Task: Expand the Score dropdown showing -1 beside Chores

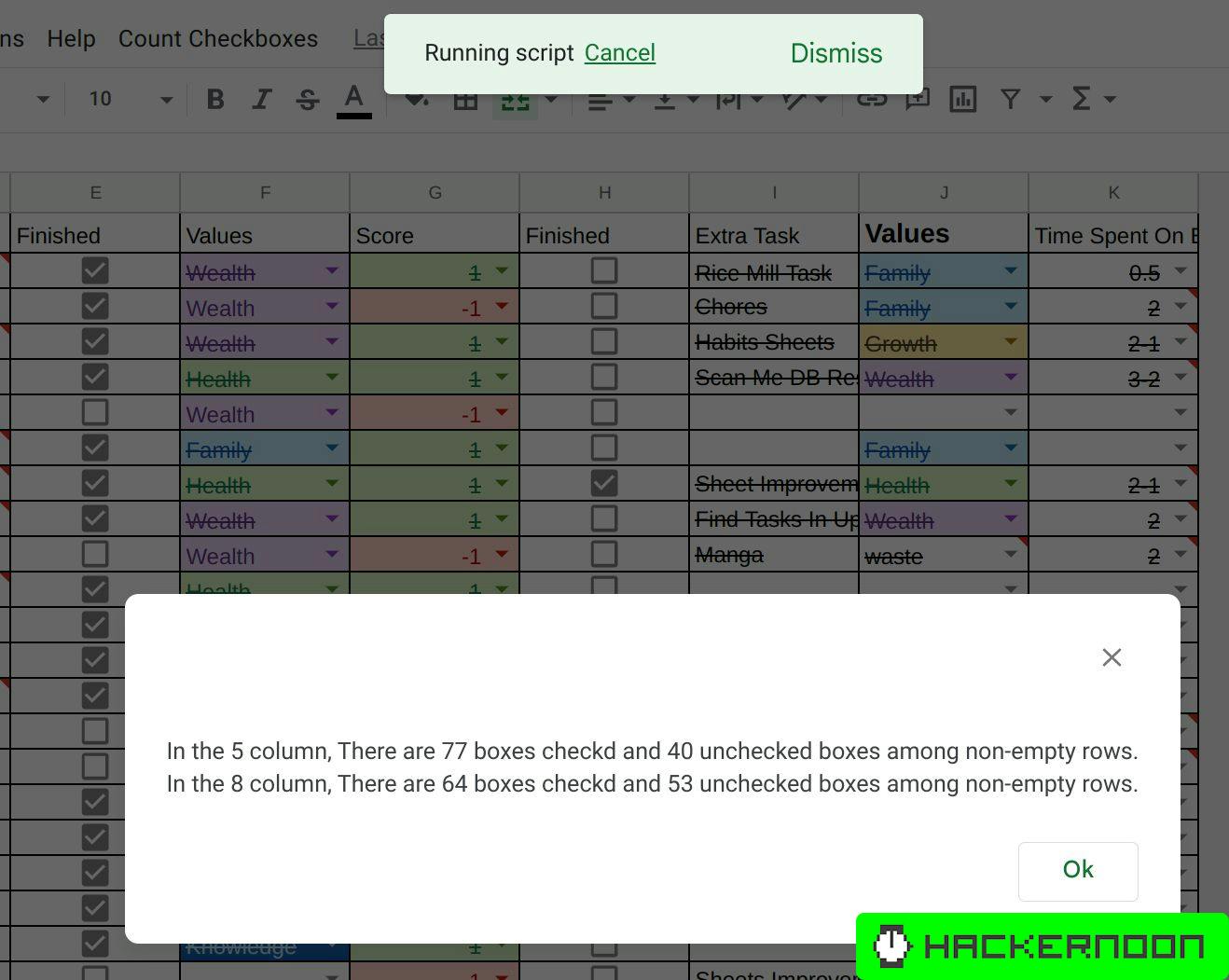Action: pos(502,308)
